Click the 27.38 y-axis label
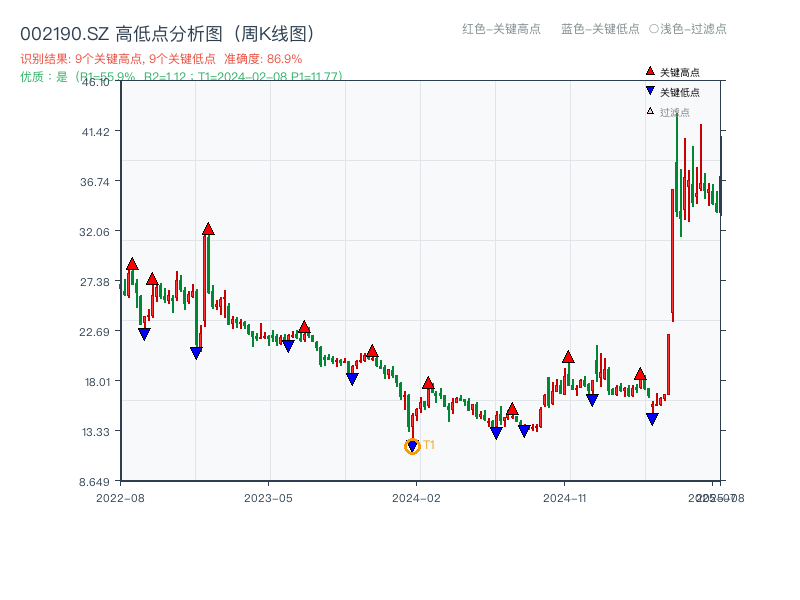This screenshot has width=800, height=600. [94, 282]
